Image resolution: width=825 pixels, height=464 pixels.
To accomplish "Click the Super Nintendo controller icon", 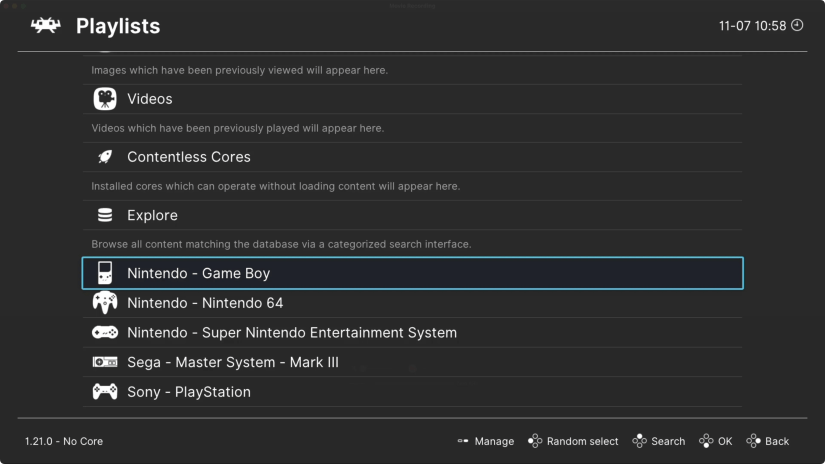I will (x=105, y=332).
